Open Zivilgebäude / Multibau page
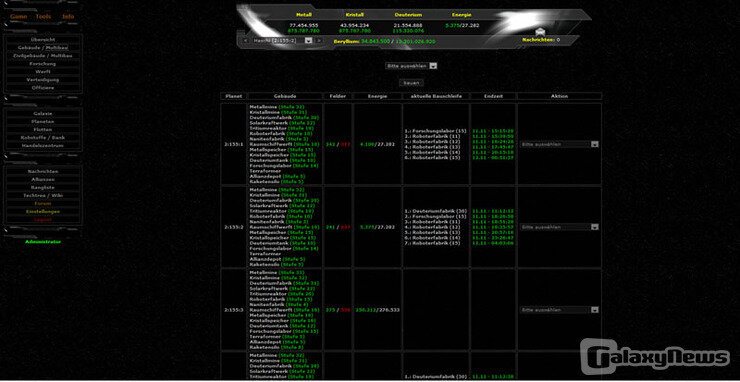 [x=43, y=56]
